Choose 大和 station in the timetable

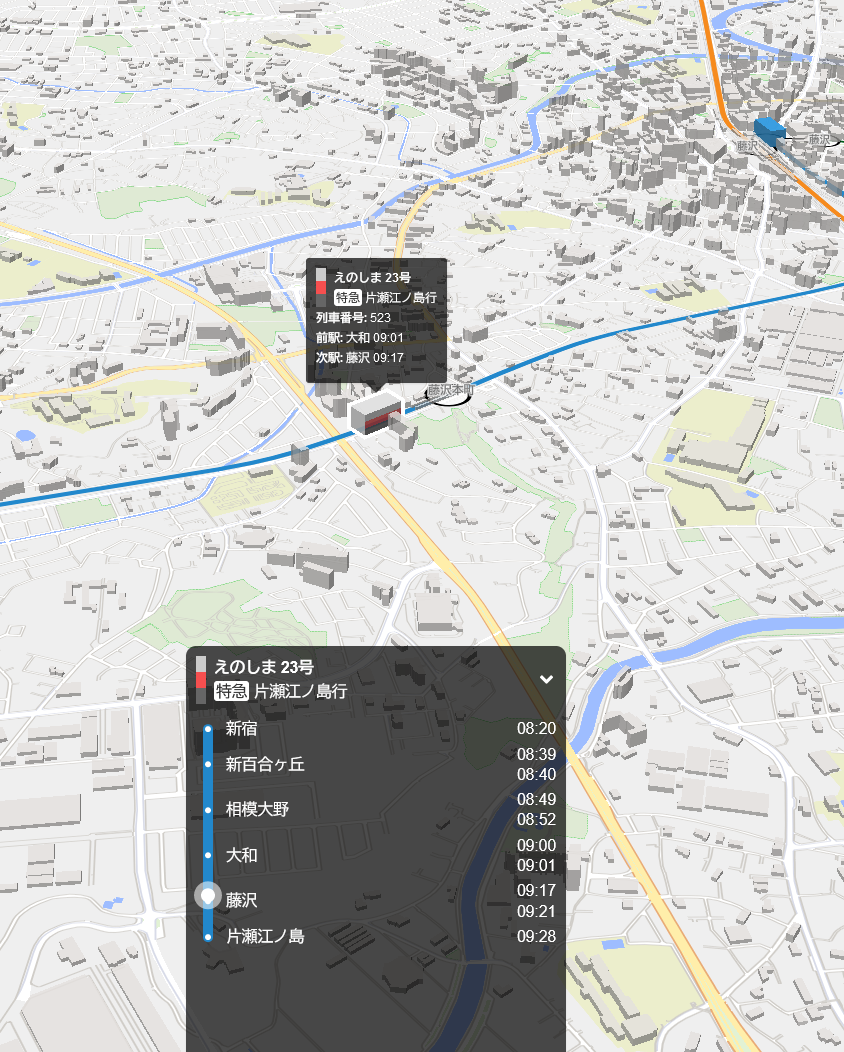[x=241, y=855]
